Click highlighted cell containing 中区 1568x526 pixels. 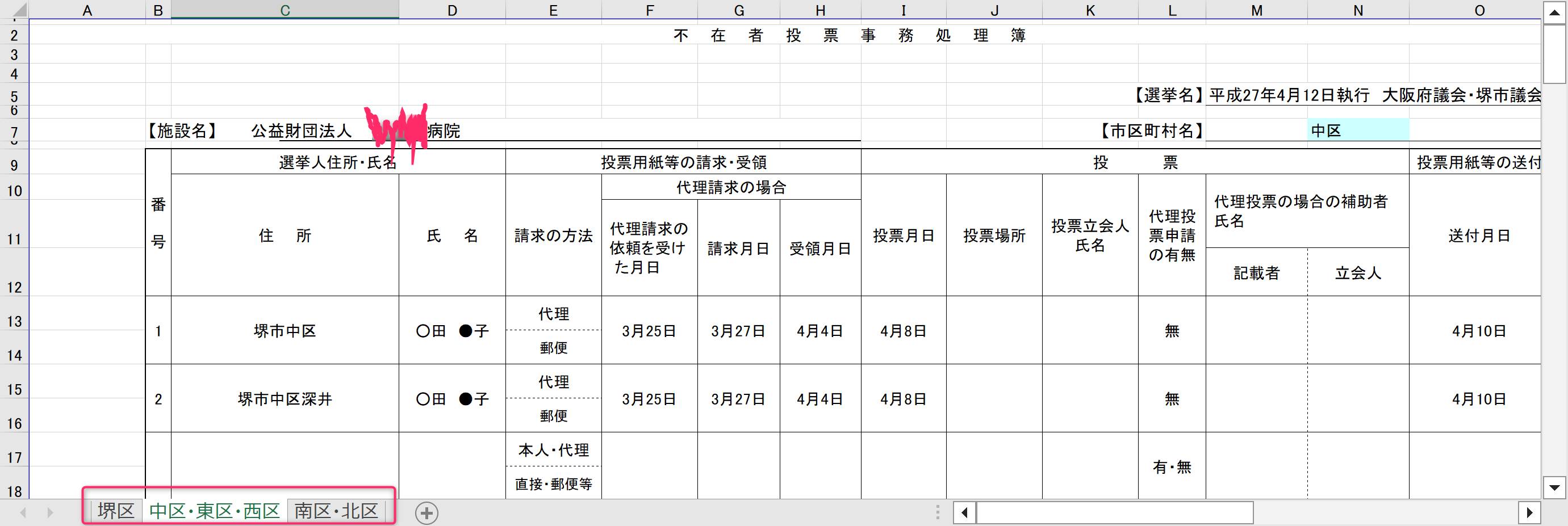tap(1358, 130)
